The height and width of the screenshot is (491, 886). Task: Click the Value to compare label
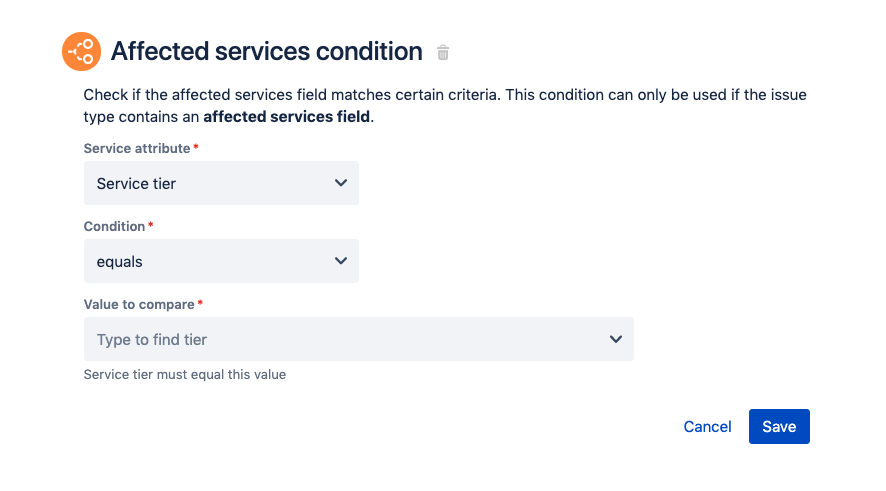coord(139,304)
